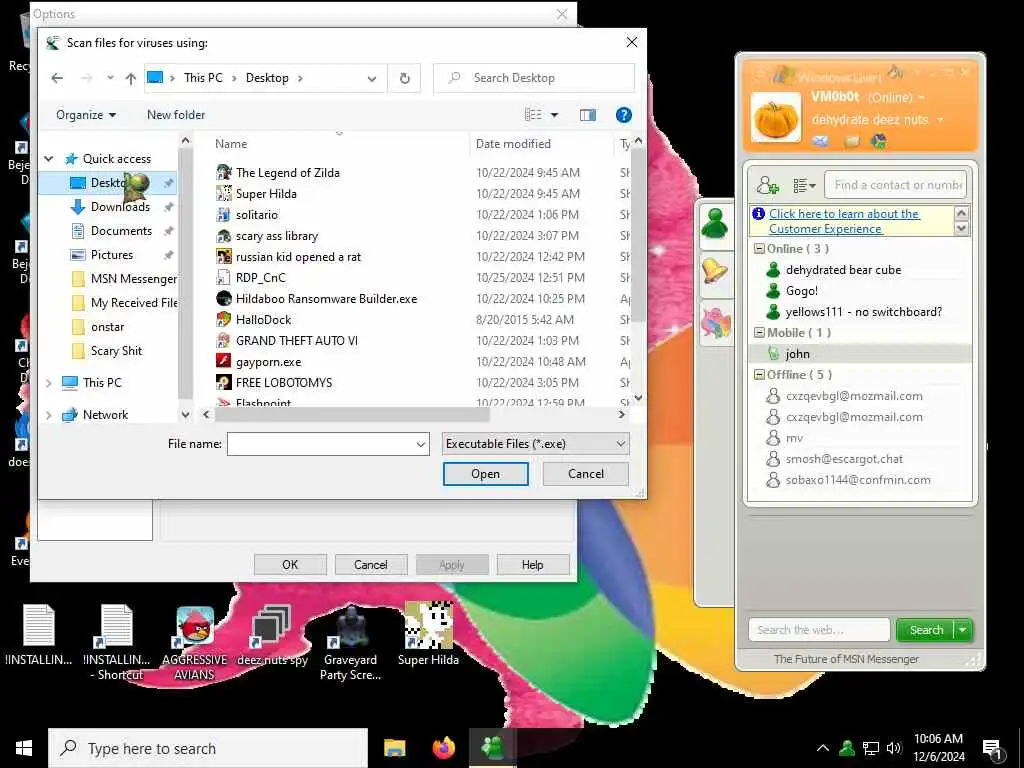Open the Search button dropdown arrow
Image resolution: width=1024 pixels, height=768 pixels.
[963, 630]
